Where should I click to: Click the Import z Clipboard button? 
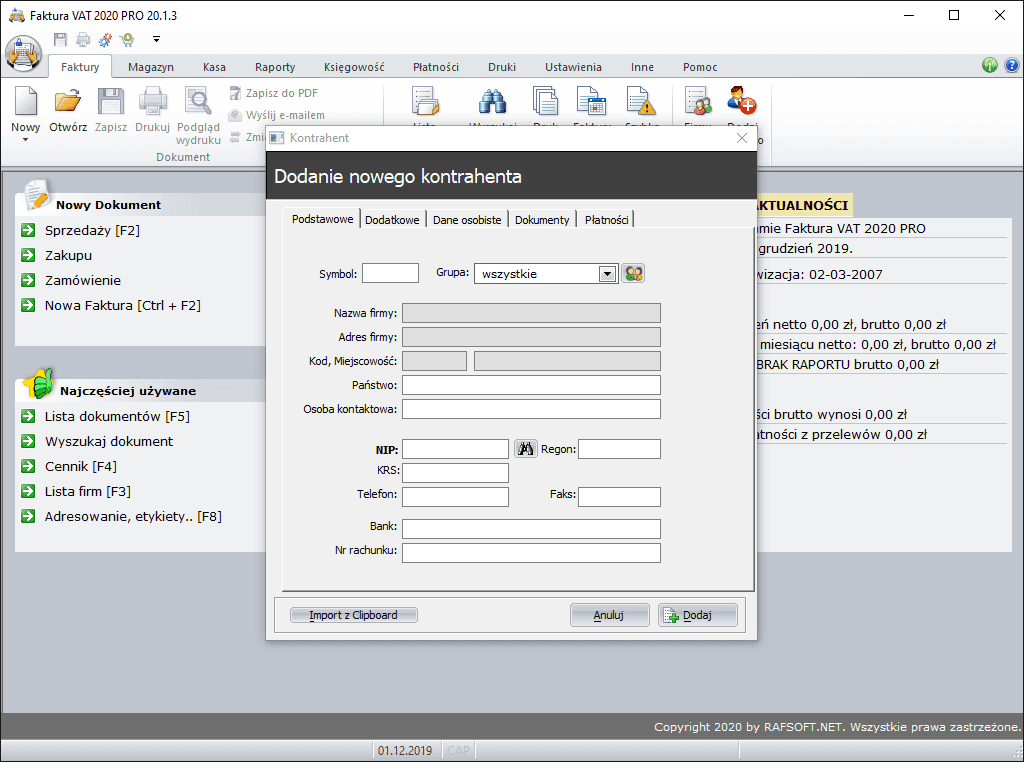click(x=353, y=615)
